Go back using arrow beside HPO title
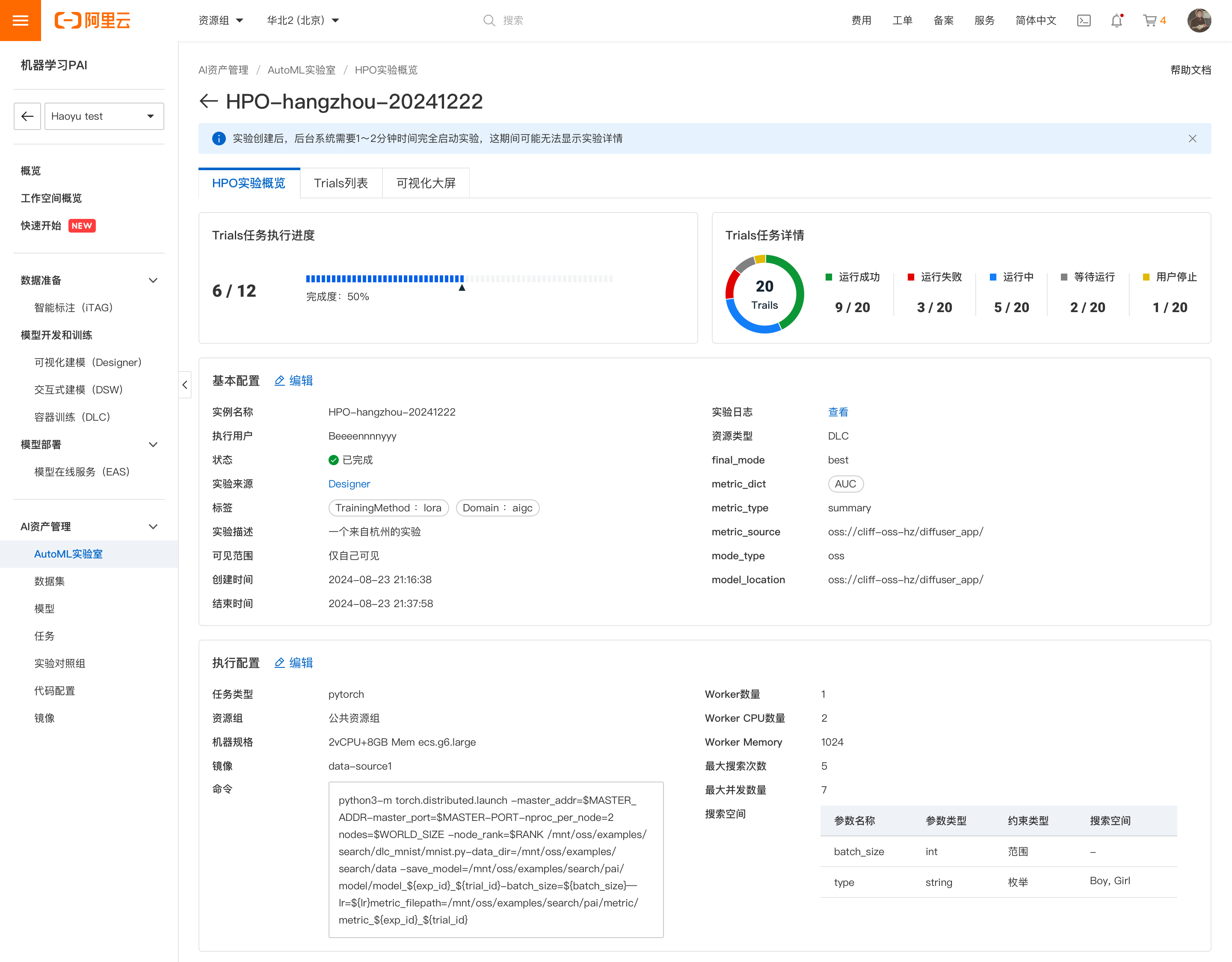 click(208, 101)
